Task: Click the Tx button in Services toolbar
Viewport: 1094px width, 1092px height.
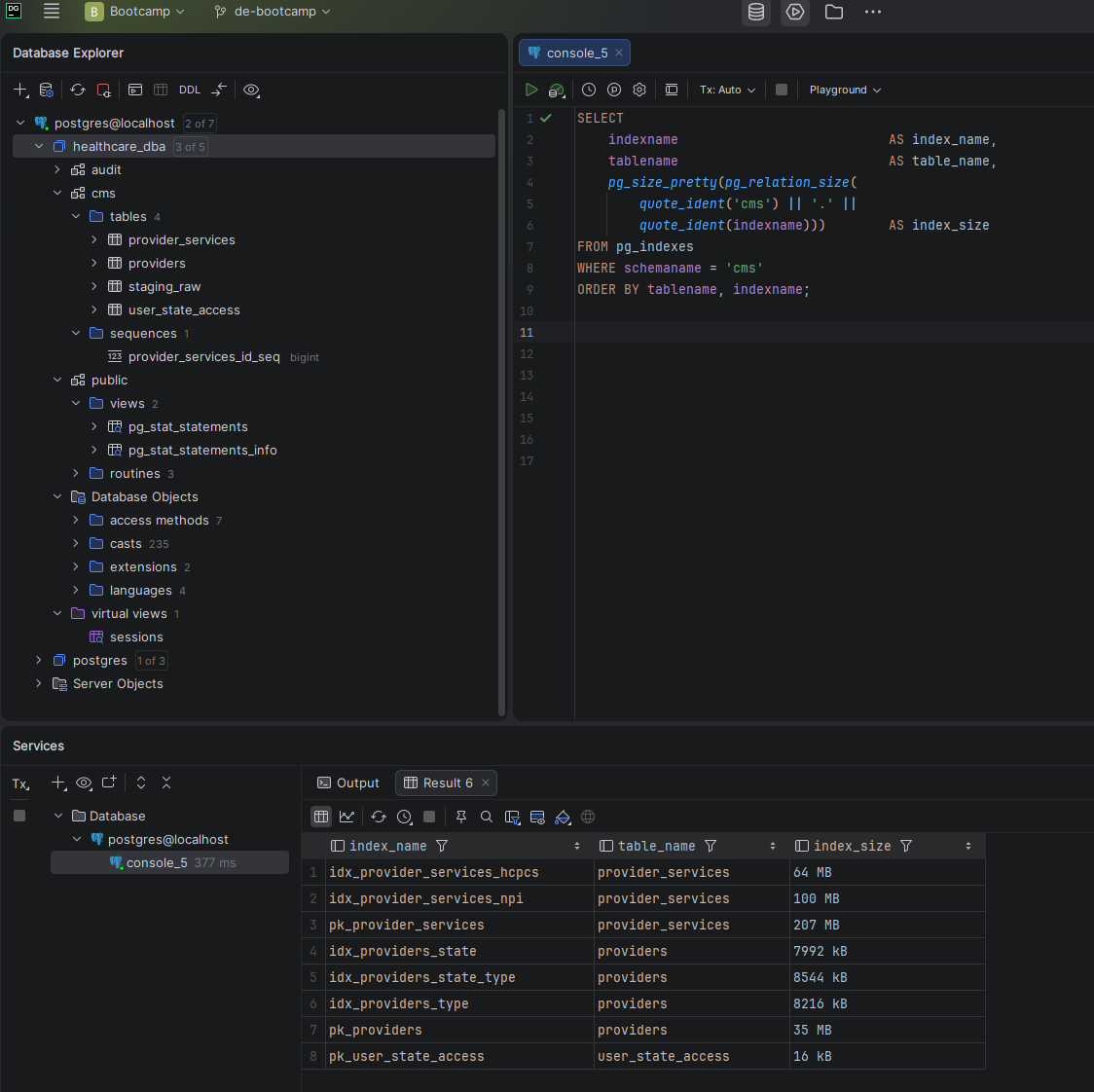Action: point(21,783)
